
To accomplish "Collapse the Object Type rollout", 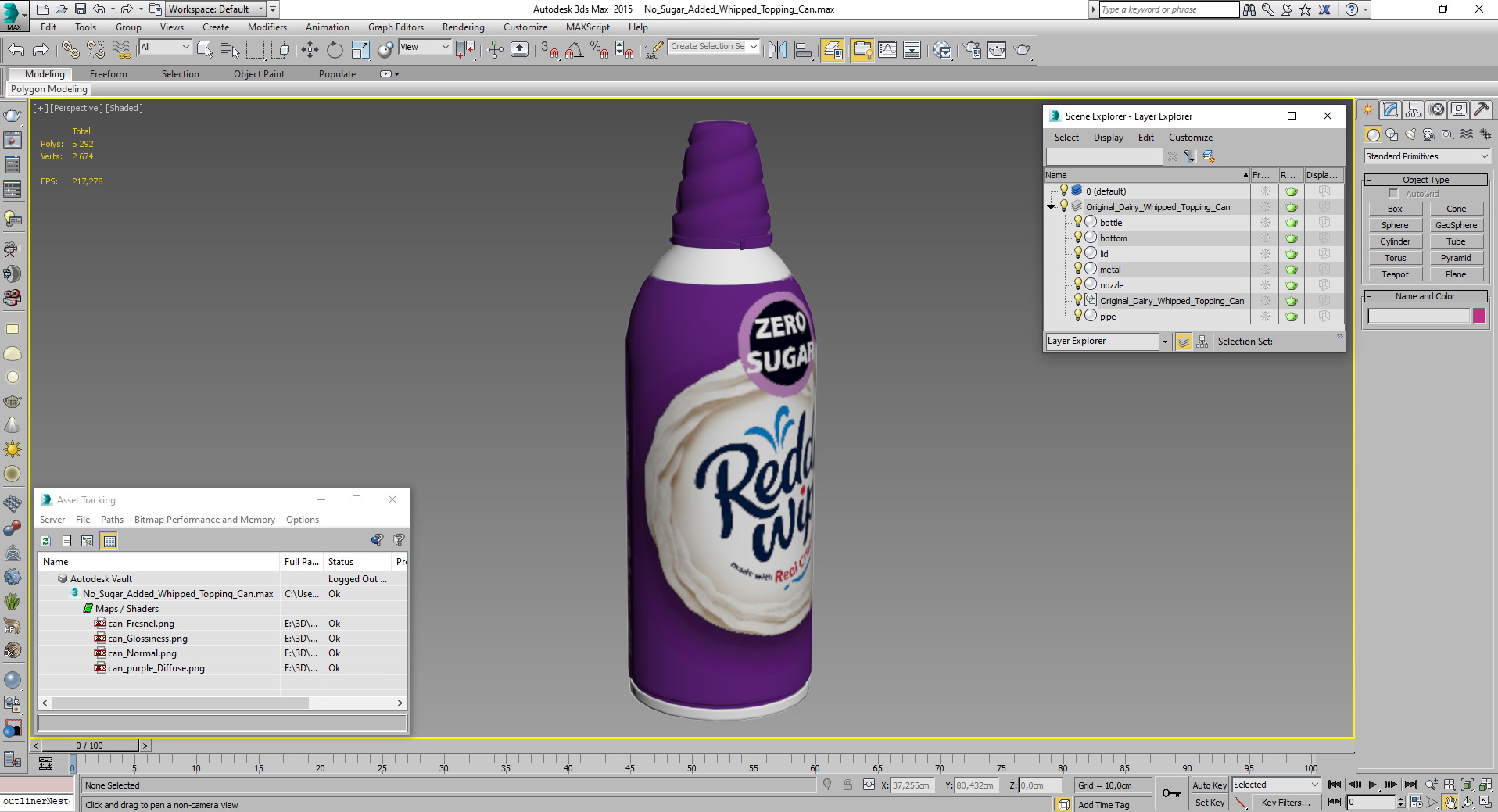I will tap(1426, 180).
